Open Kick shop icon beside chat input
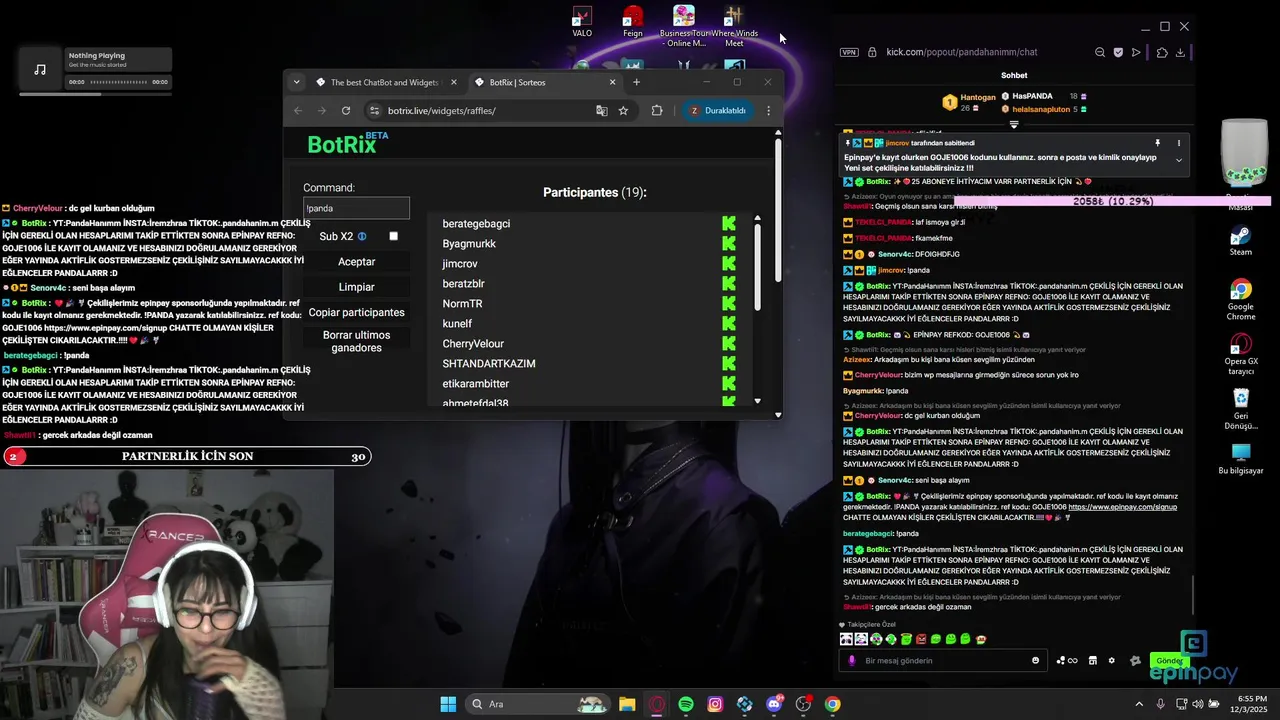 [1092, 660]
